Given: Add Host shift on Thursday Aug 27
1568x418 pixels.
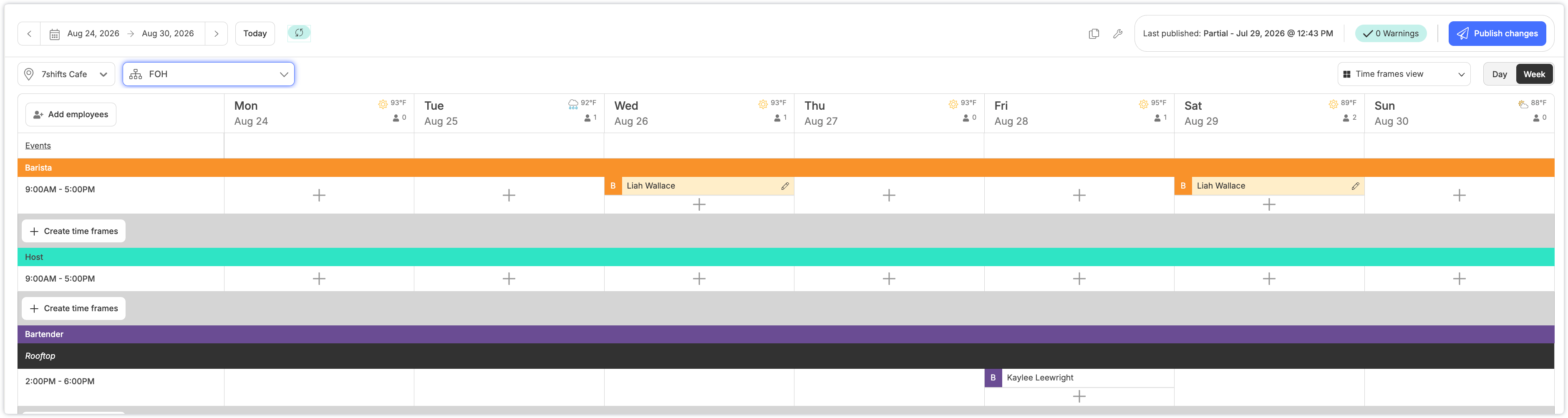Looking at the screenshot, I should pos(889,279).
